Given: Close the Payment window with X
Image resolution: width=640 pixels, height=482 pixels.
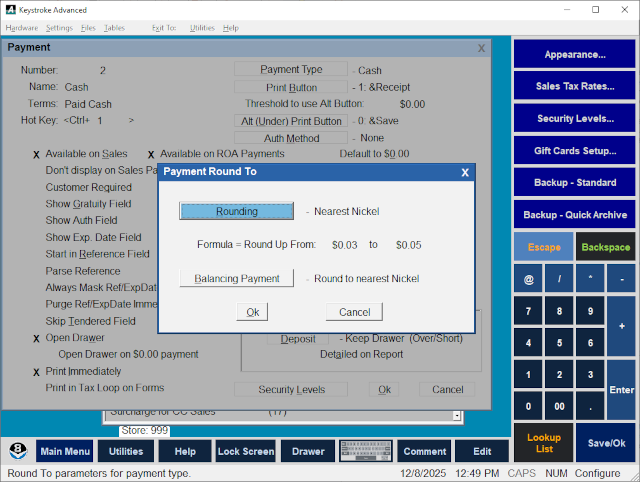Looking at the screenshot, I should click(x=482, y=48).
